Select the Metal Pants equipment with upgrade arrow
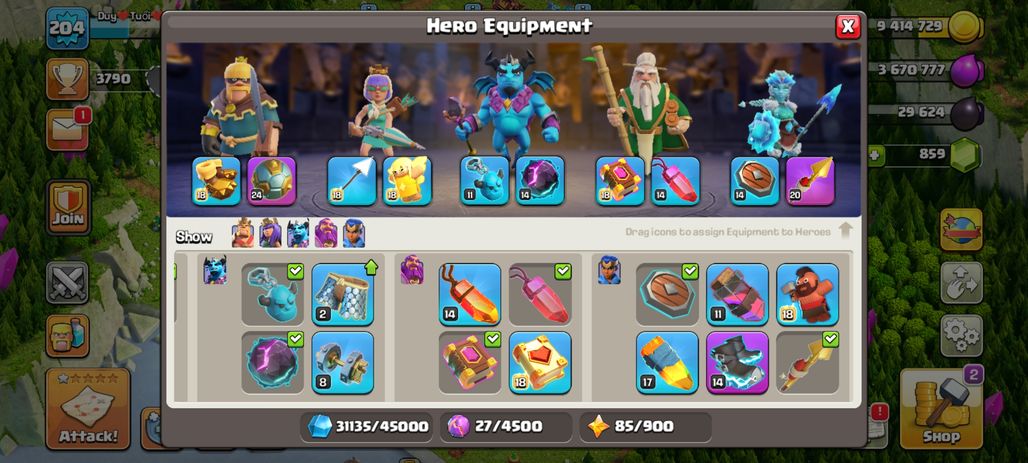 tap(342, 294)
